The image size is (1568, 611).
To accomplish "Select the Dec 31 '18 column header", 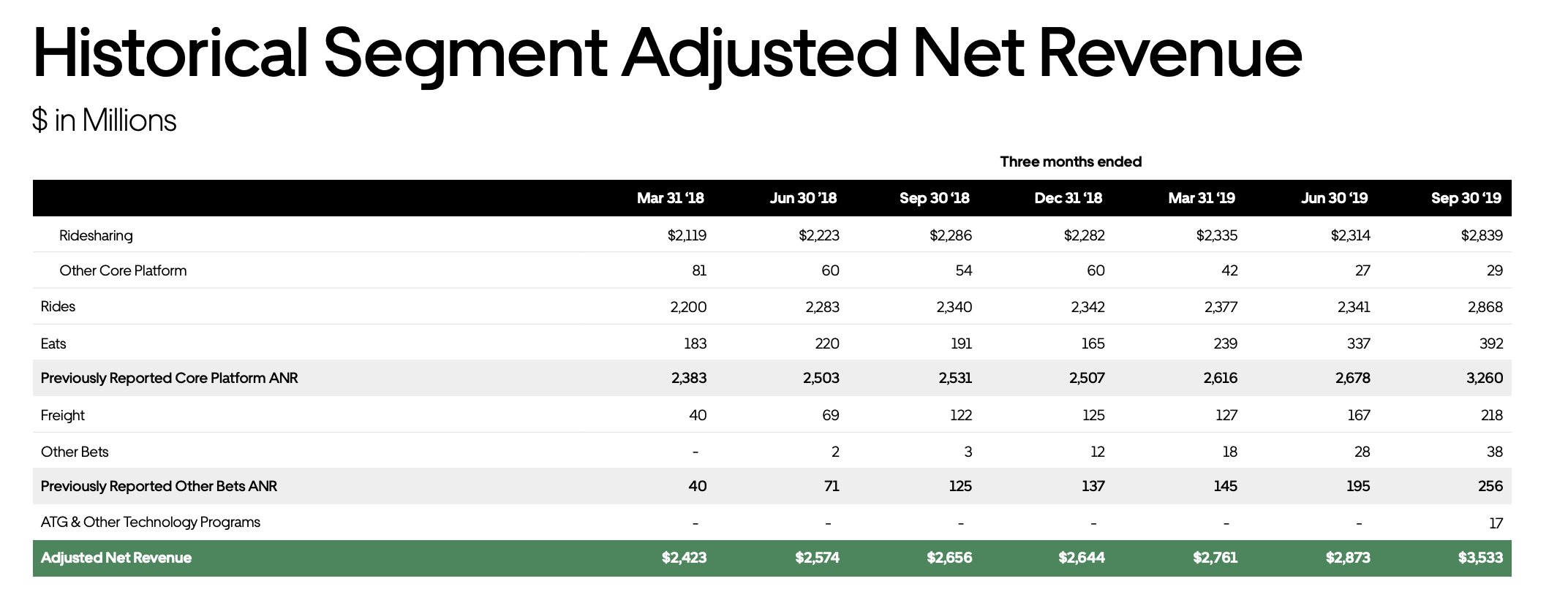I will pos(1068,198).
